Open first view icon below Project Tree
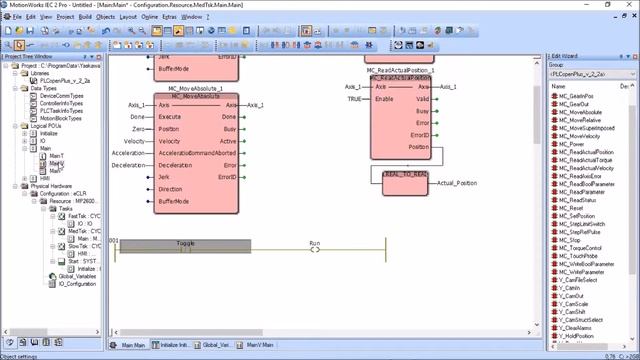This screenshot has width=640, height=360. pos(10,342)
